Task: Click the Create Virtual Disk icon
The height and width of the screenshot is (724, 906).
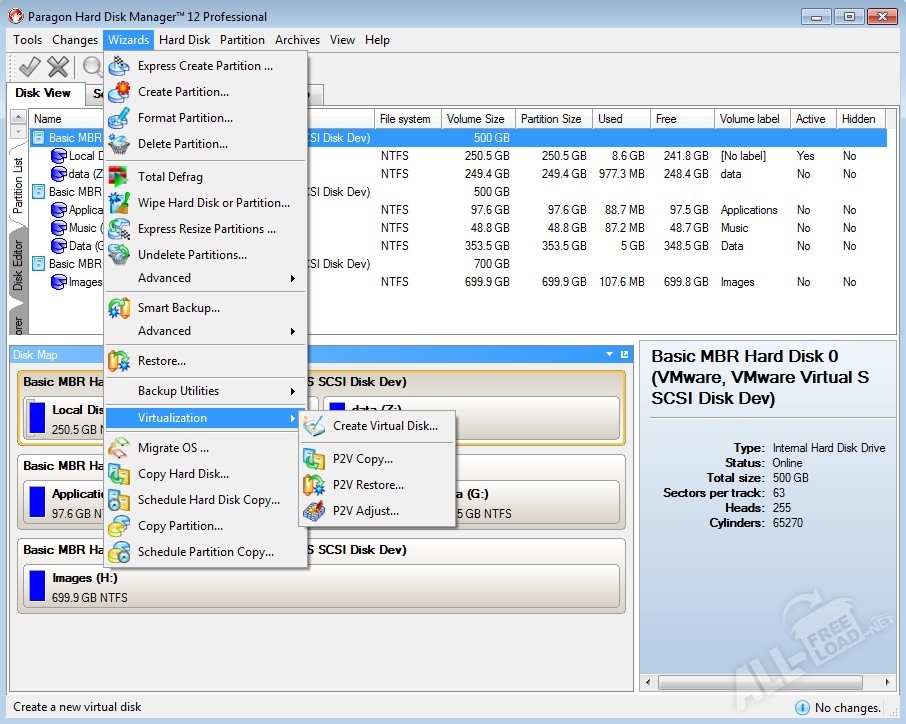Action: coord(314,426)
